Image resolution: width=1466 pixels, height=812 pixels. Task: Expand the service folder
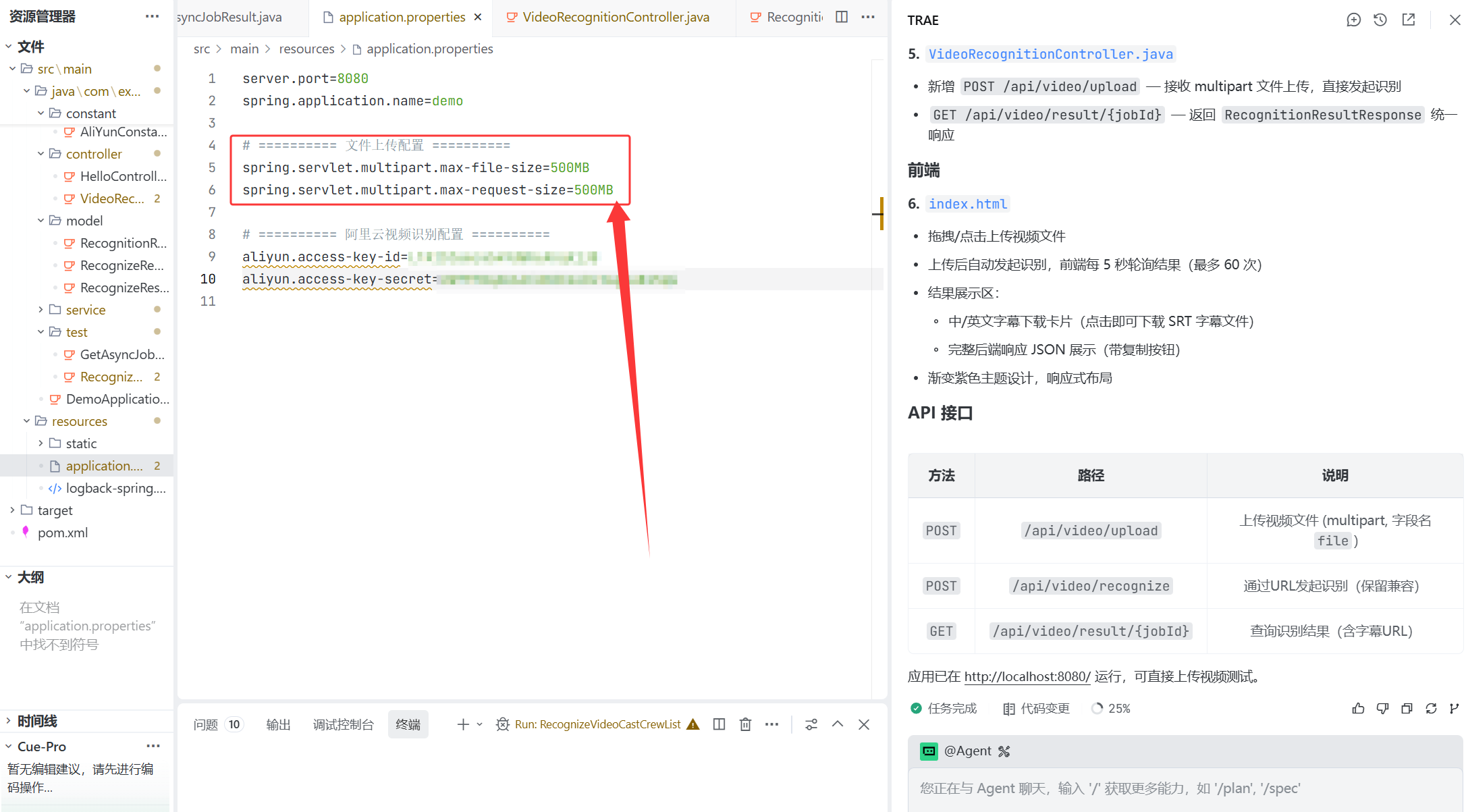click(x=40, y=310)
